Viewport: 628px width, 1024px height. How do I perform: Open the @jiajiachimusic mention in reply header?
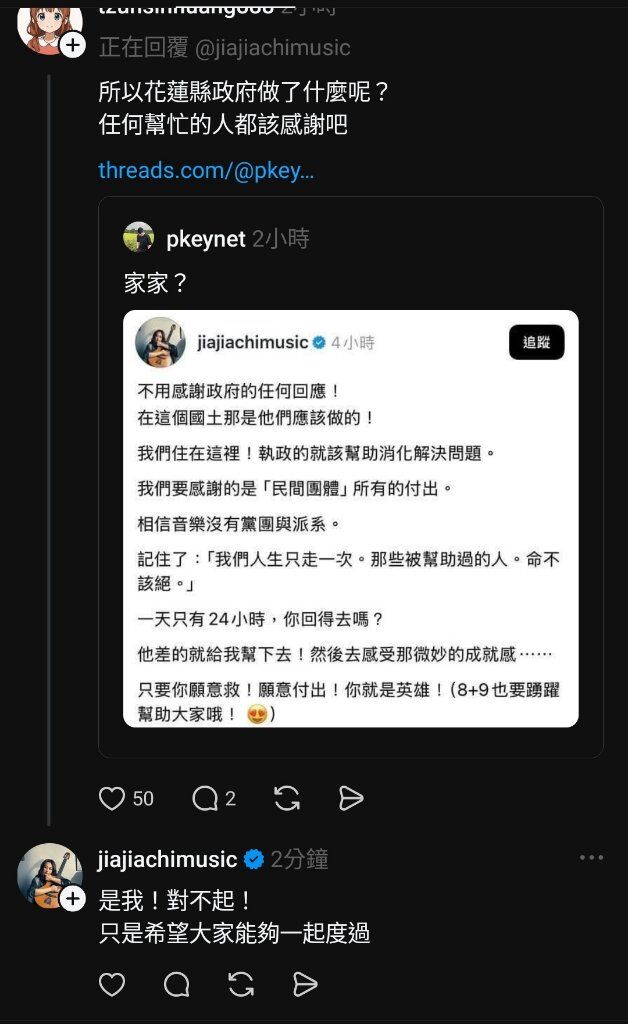click(273, 48)
